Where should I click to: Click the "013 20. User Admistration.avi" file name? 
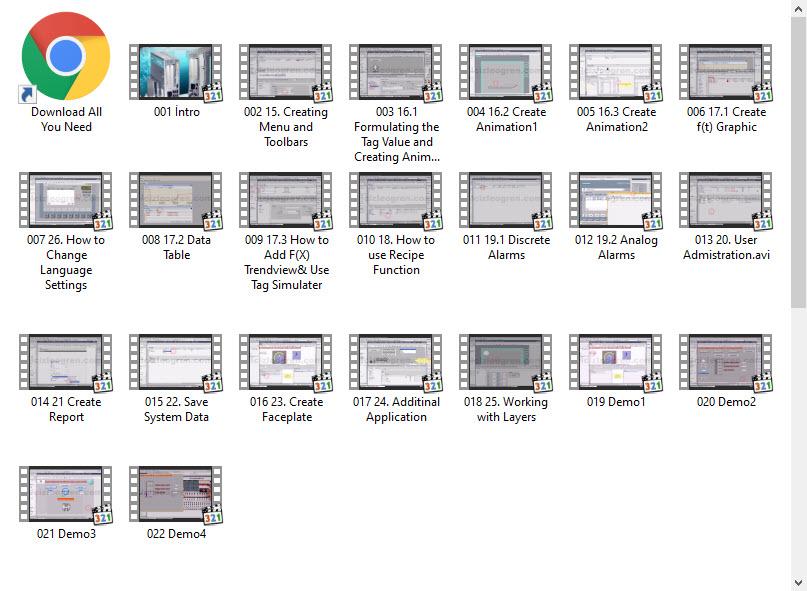[727, 248]
